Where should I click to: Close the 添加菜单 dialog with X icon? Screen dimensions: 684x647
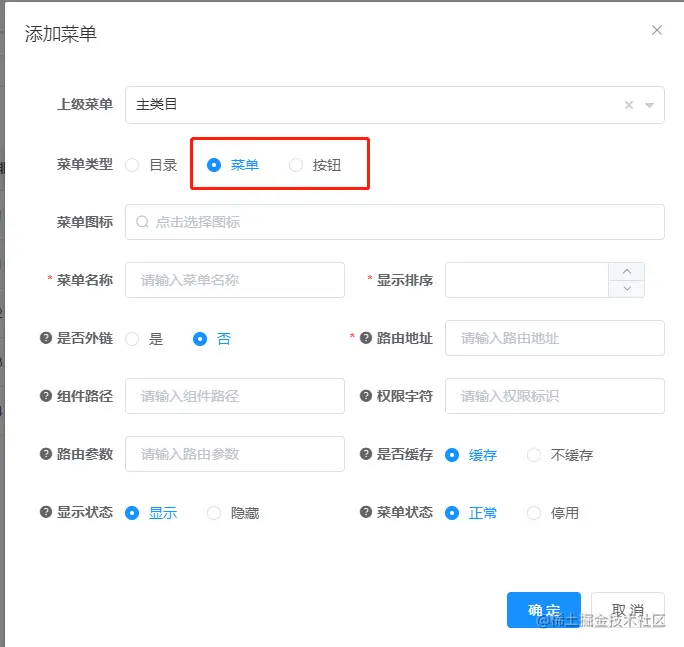click(657, 30)
